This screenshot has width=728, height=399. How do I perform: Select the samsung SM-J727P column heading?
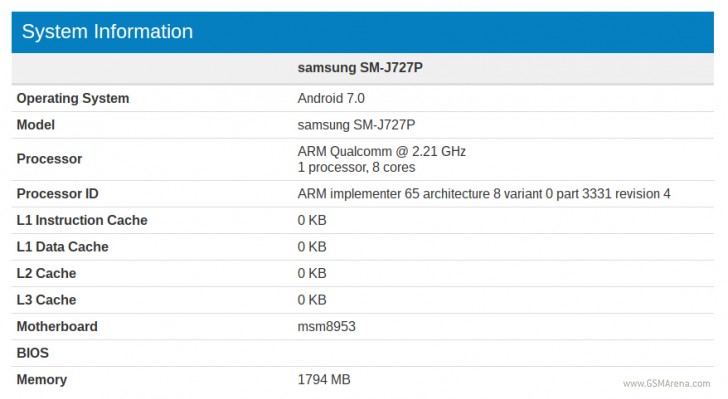click(360, 68)
